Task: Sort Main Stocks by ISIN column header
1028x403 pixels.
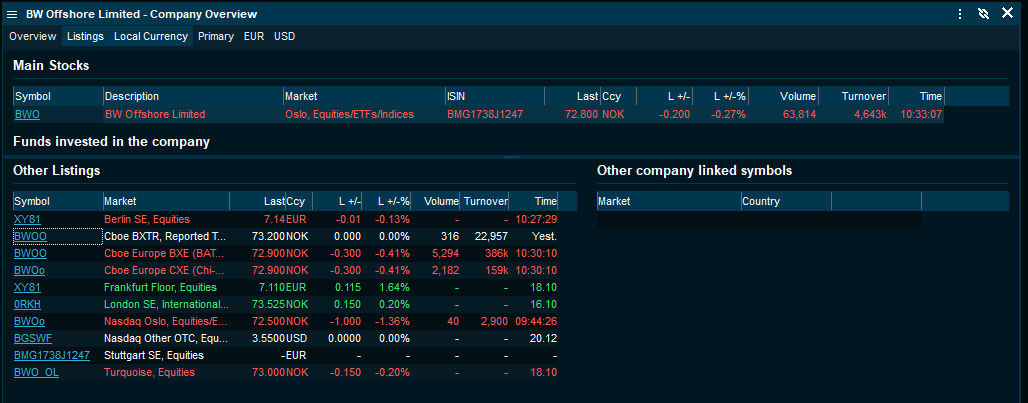Action: [494, 97]
